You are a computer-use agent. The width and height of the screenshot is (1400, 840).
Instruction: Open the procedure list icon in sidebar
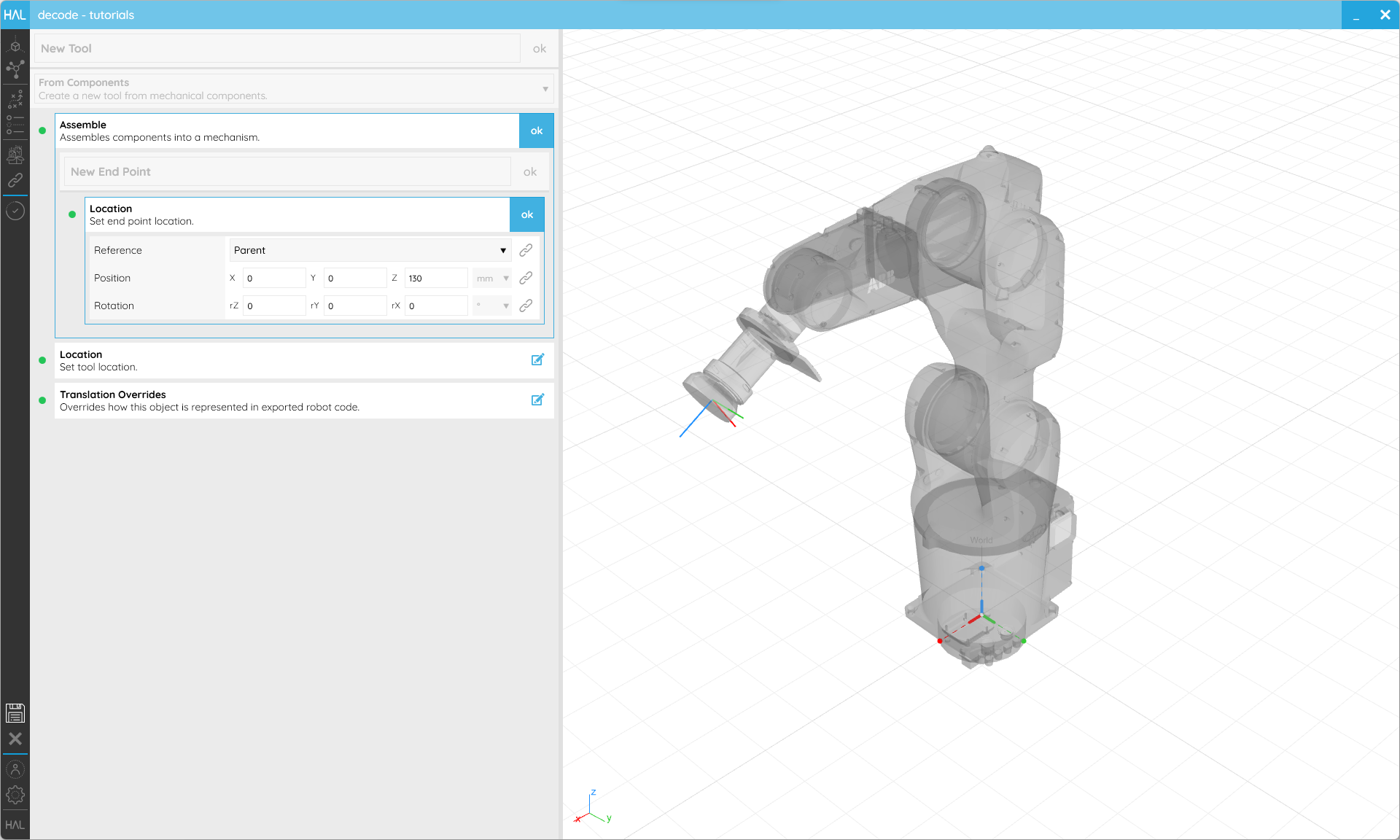click(x=15, y=125)
